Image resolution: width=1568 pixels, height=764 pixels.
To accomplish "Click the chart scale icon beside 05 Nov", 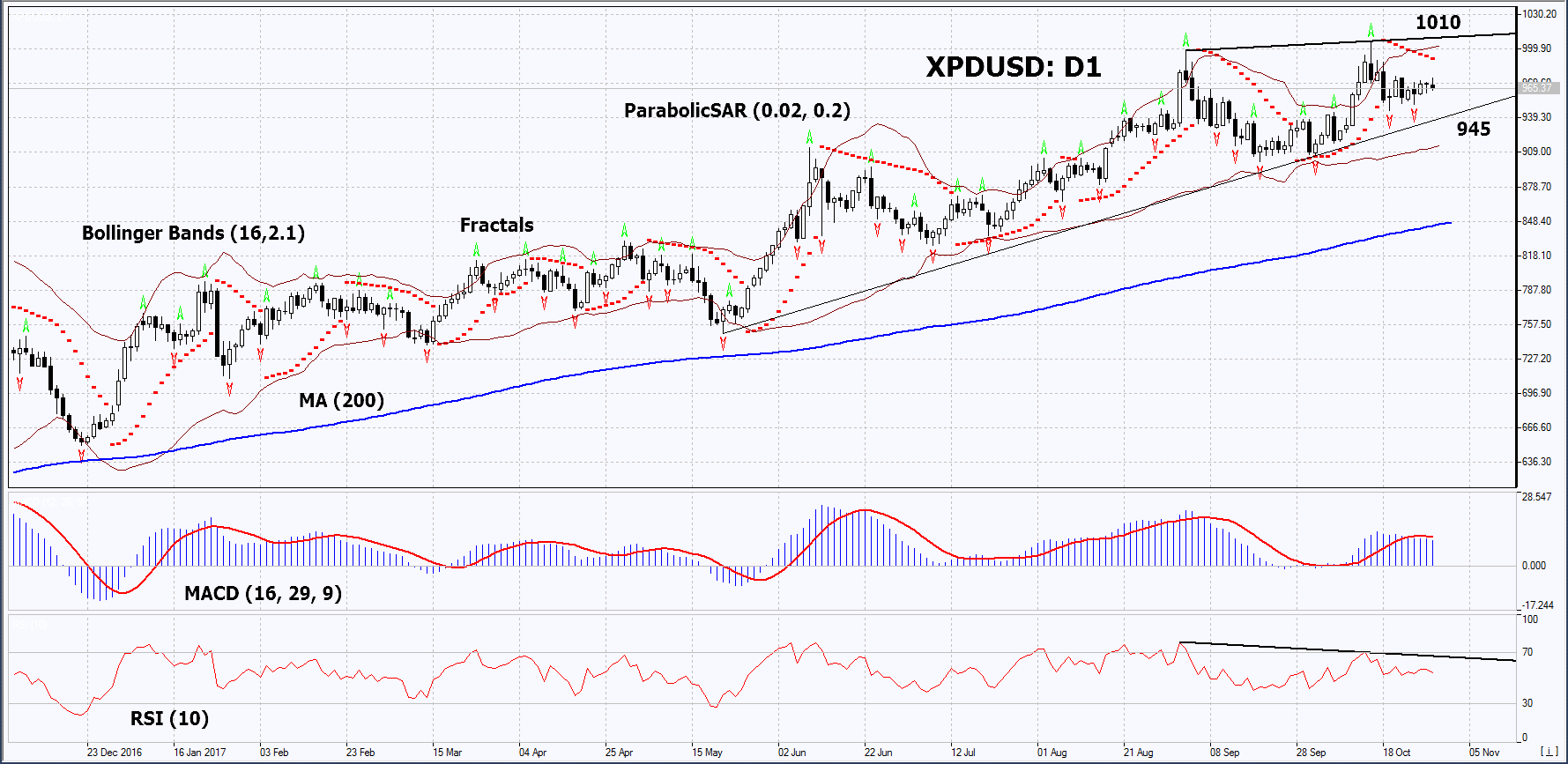I will point(1548,752).
